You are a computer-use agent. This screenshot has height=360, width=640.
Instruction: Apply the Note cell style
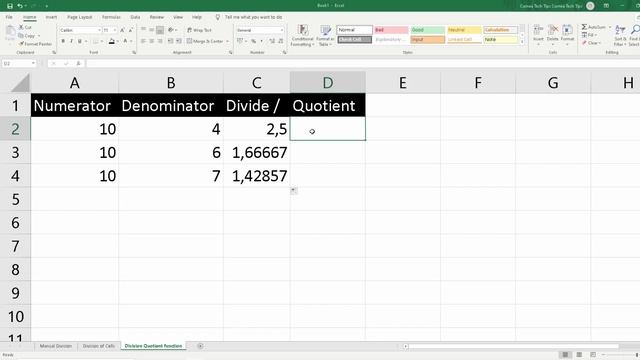pos(500,40)
